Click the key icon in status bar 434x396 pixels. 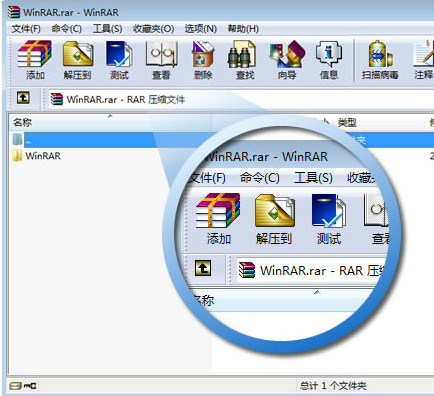pyautogui.click(x=30, y=386)
